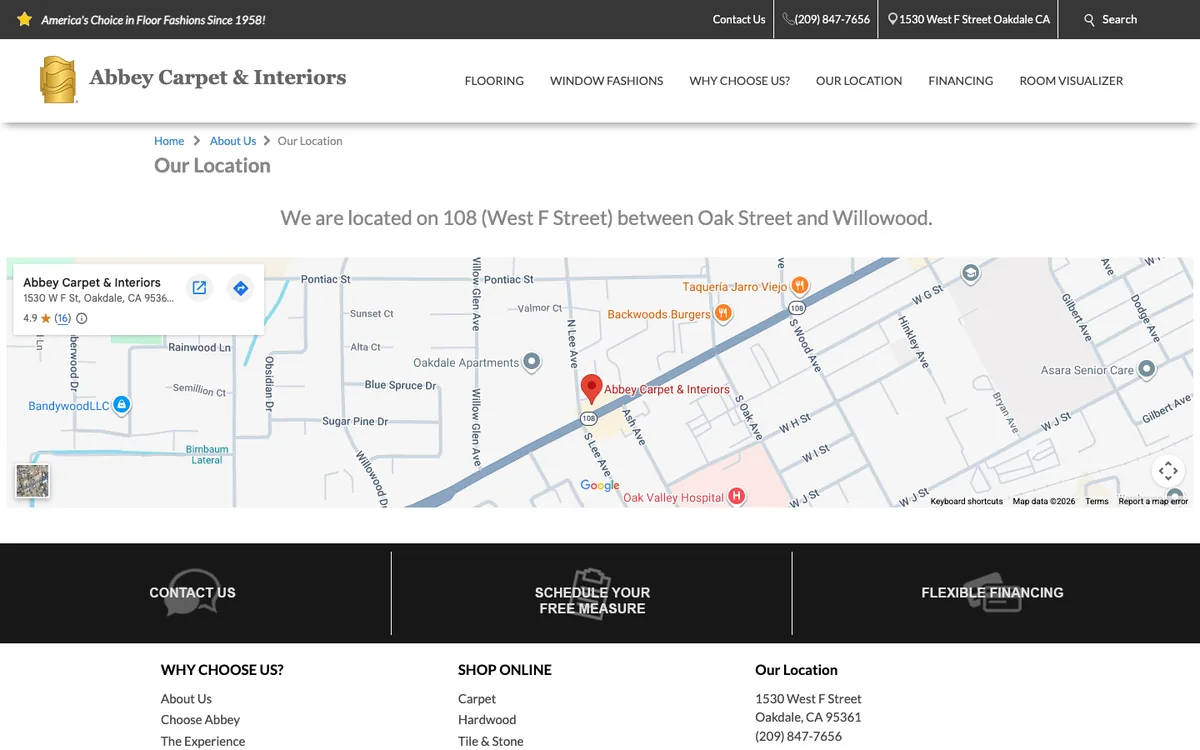
Task: Click Keyboard shortcuts on map
Action: pos(966,501)
